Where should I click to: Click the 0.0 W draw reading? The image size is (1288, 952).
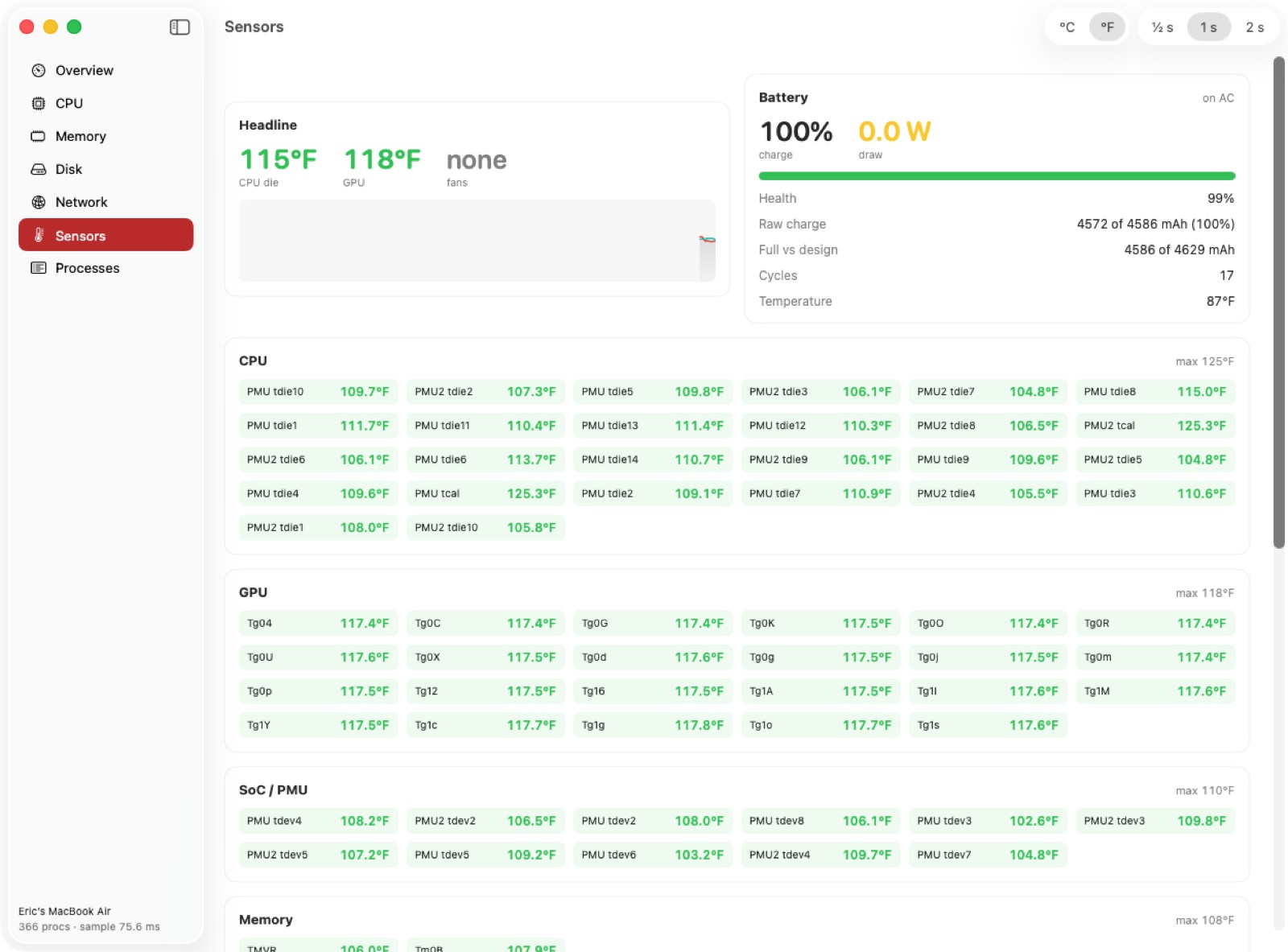click(894, 131)
